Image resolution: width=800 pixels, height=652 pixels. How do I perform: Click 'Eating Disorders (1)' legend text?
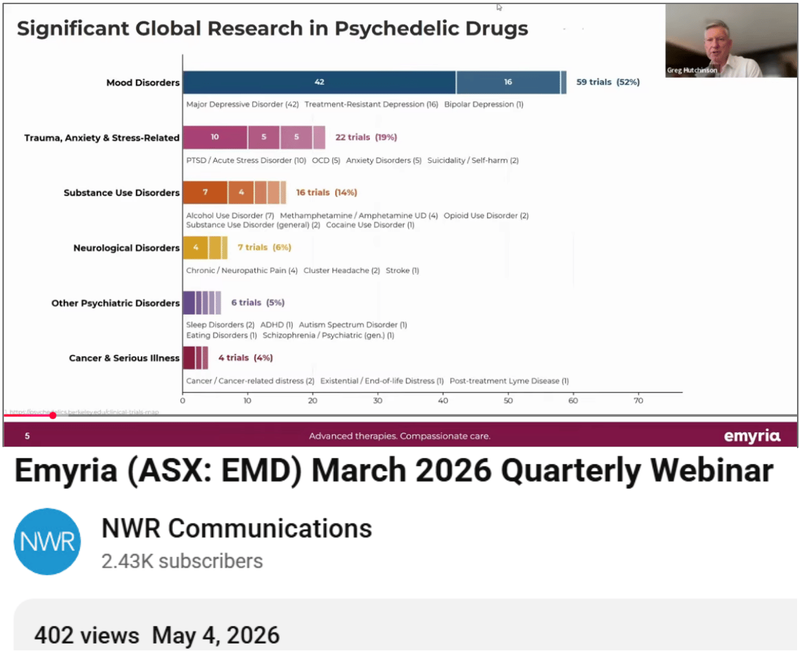[221, 336]
